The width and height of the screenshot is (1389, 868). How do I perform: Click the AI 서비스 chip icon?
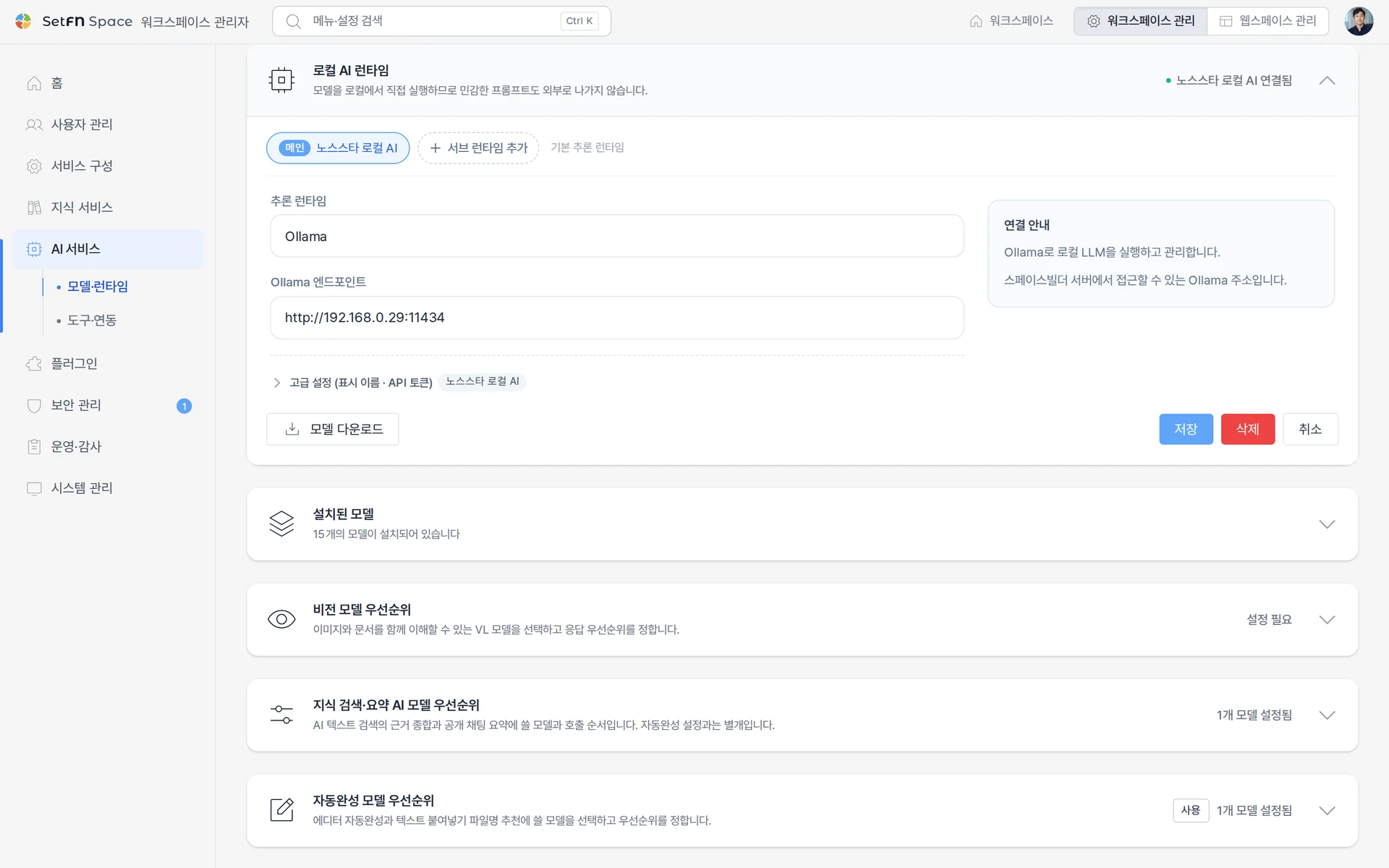(34, 249)
